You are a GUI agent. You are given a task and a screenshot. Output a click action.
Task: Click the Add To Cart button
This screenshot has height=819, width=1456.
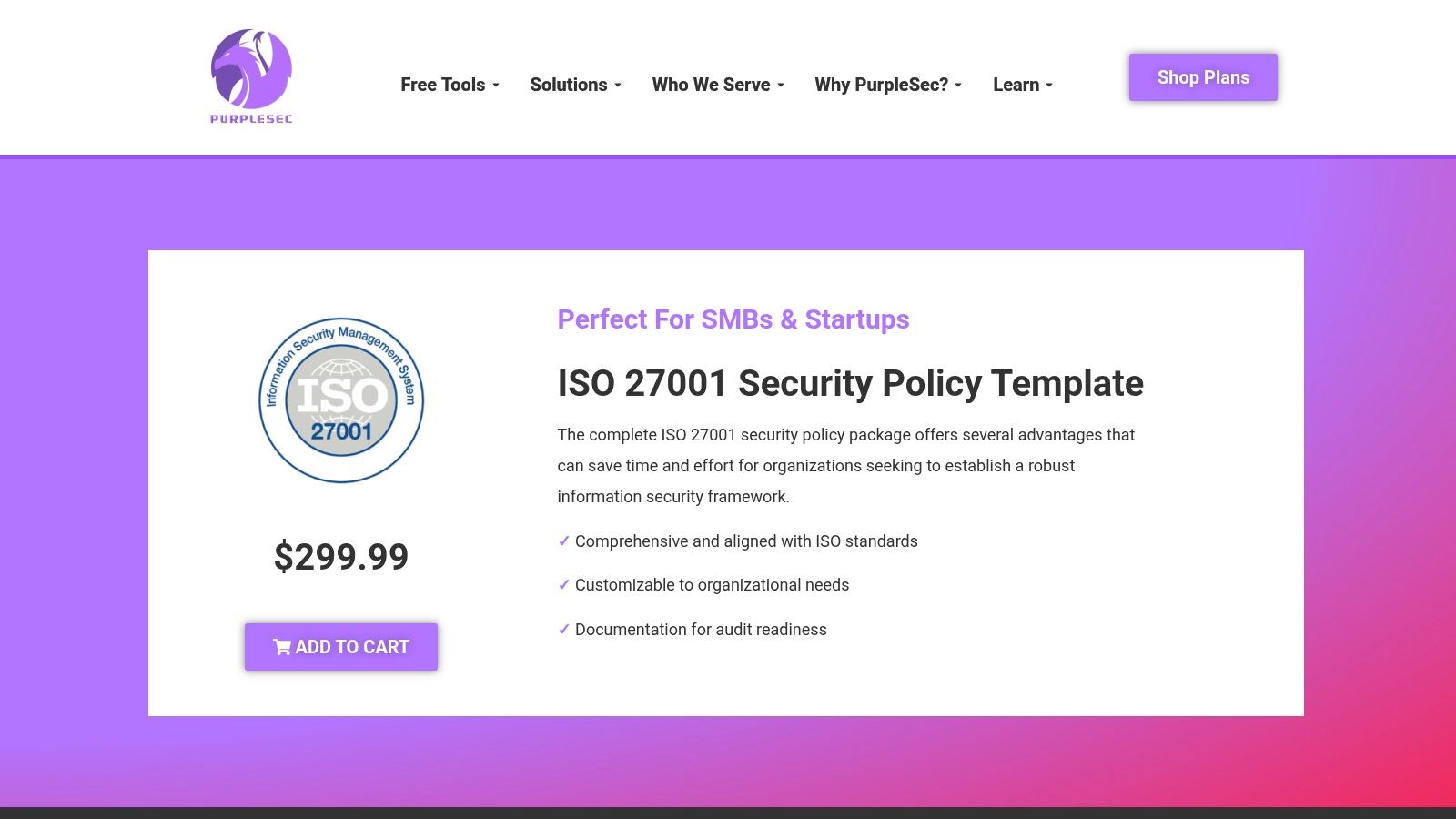click(341, 647)
